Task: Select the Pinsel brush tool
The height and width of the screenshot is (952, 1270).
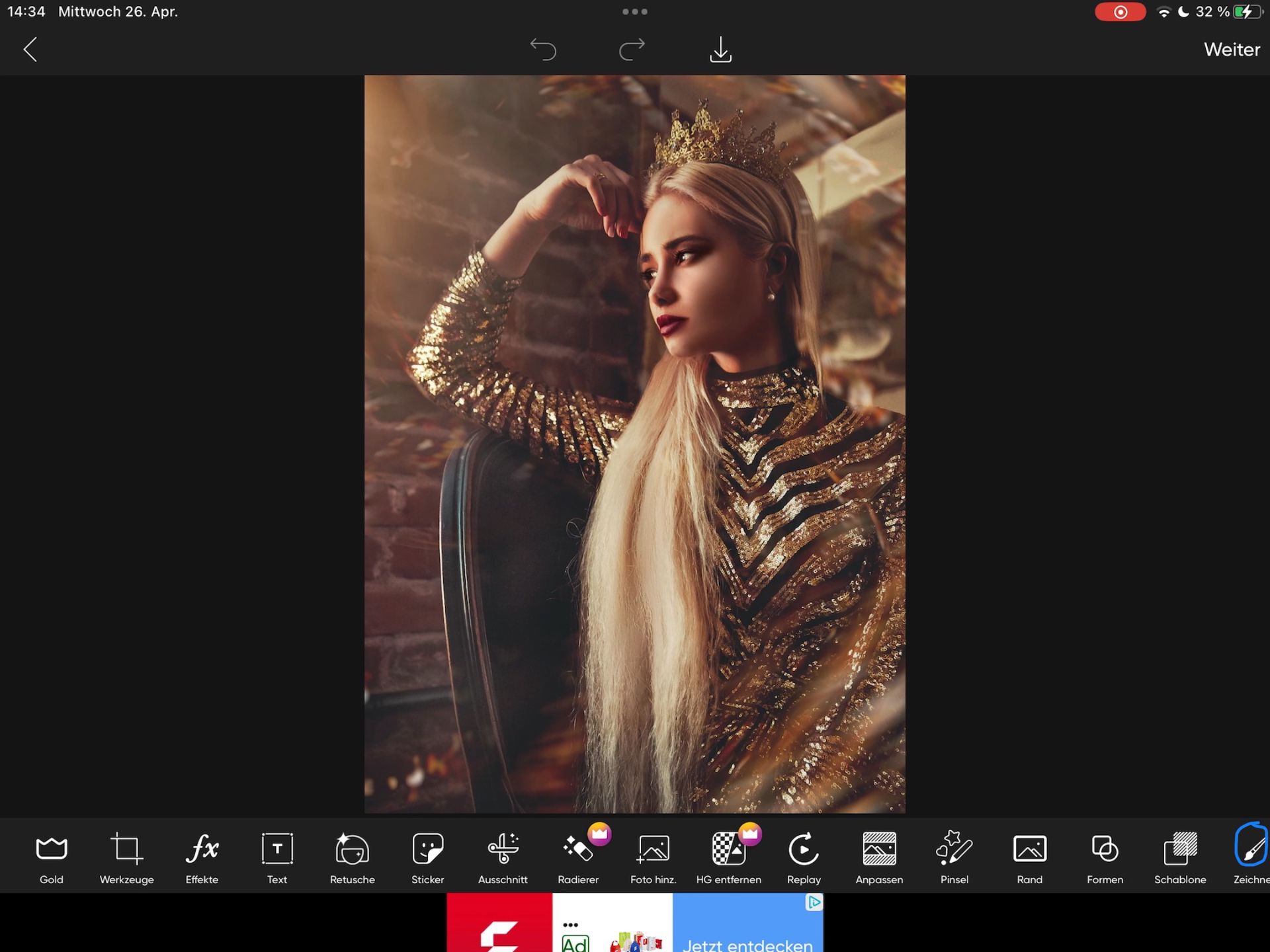Action: 954,857
